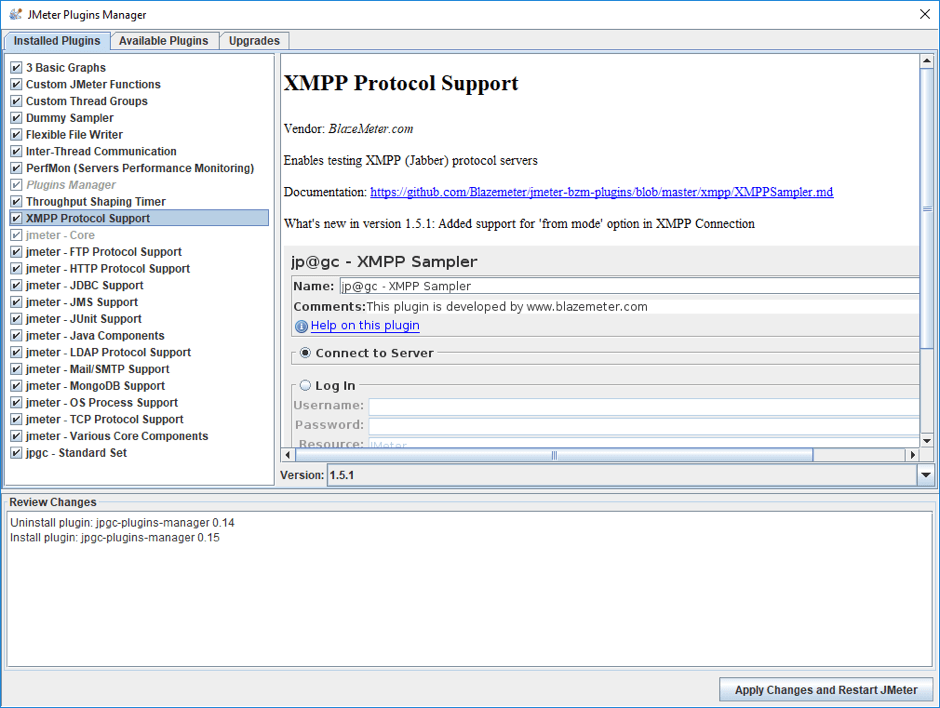
Task: Open the Version 1.5.1 dropdown arrow
Action: point(926,475)
